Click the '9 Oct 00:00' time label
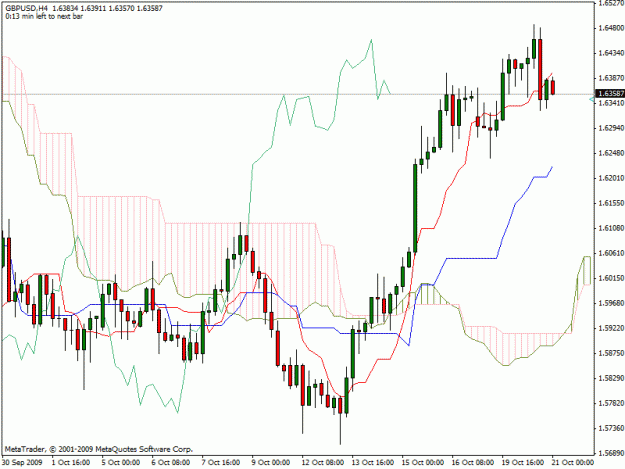The width and height of the screenshot is (625, 469). (x=271, y=462)
